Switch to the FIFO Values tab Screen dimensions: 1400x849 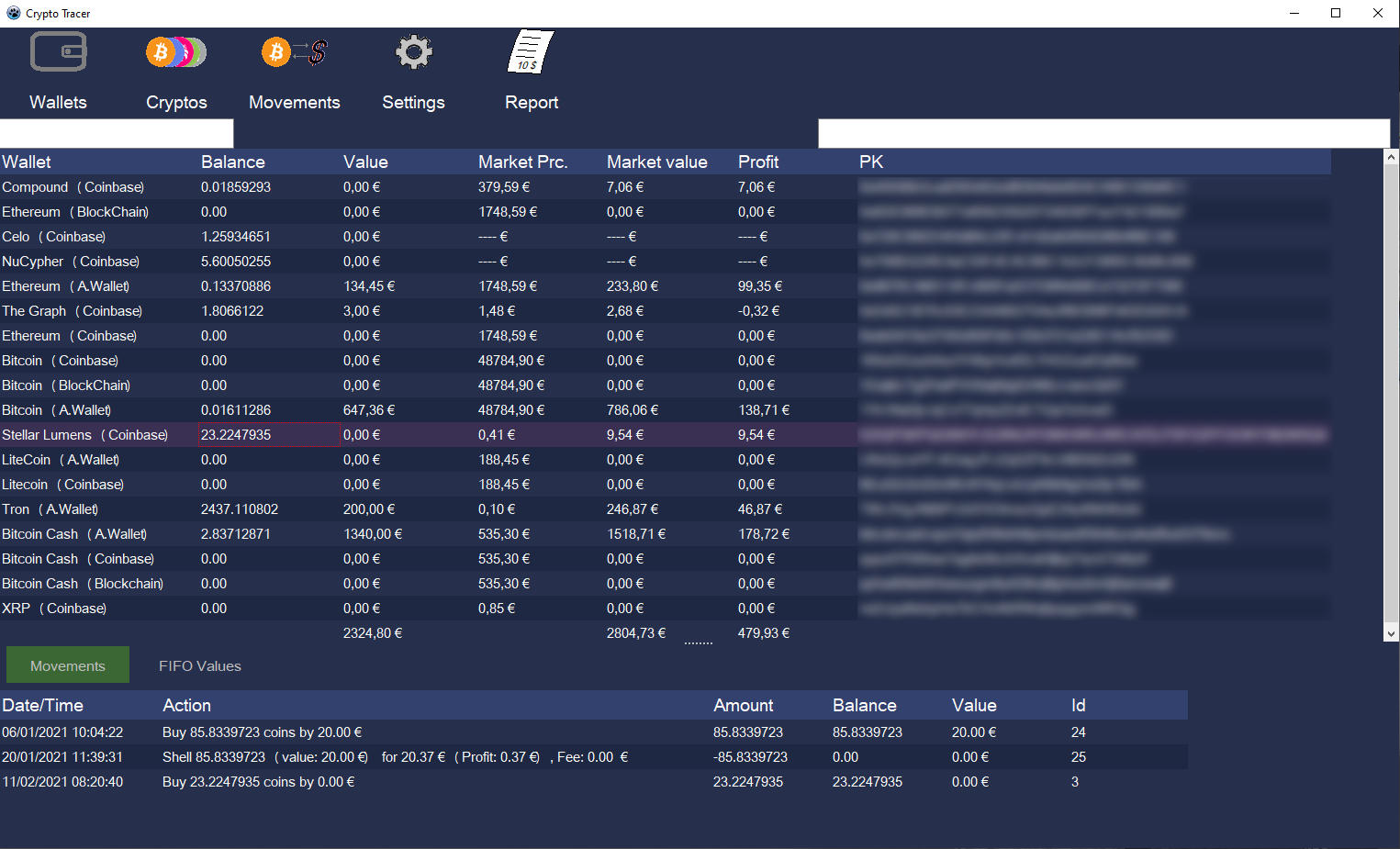(x=199, y=666)
